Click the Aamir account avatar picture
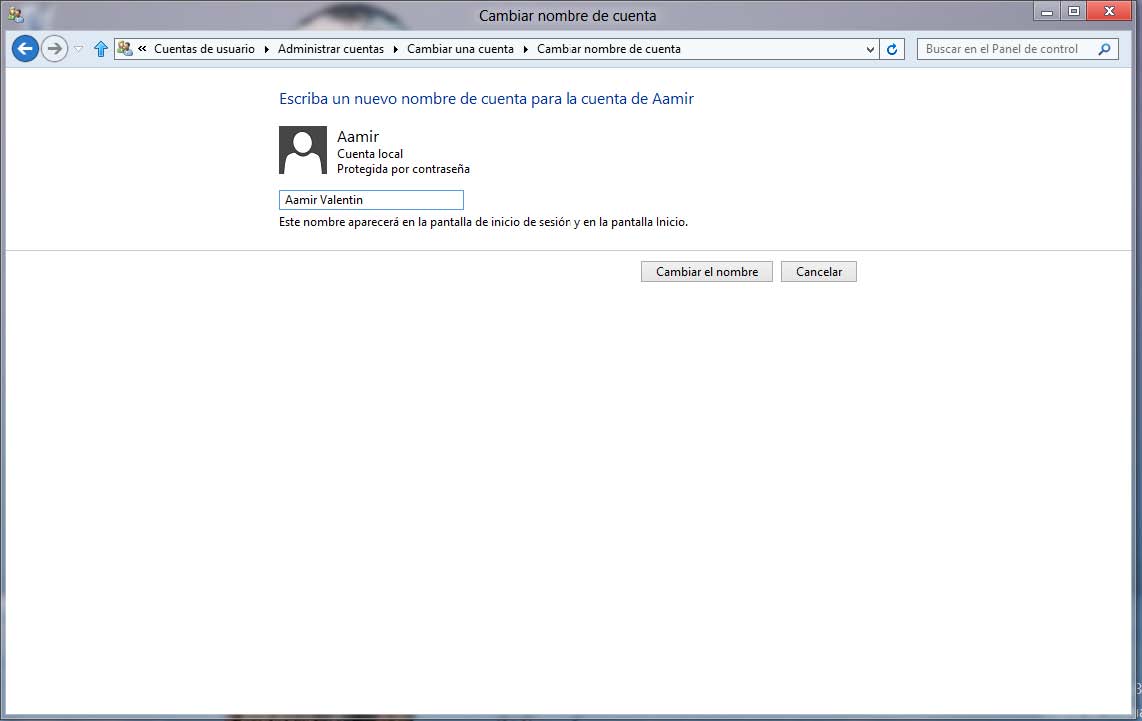 point(303,150)
